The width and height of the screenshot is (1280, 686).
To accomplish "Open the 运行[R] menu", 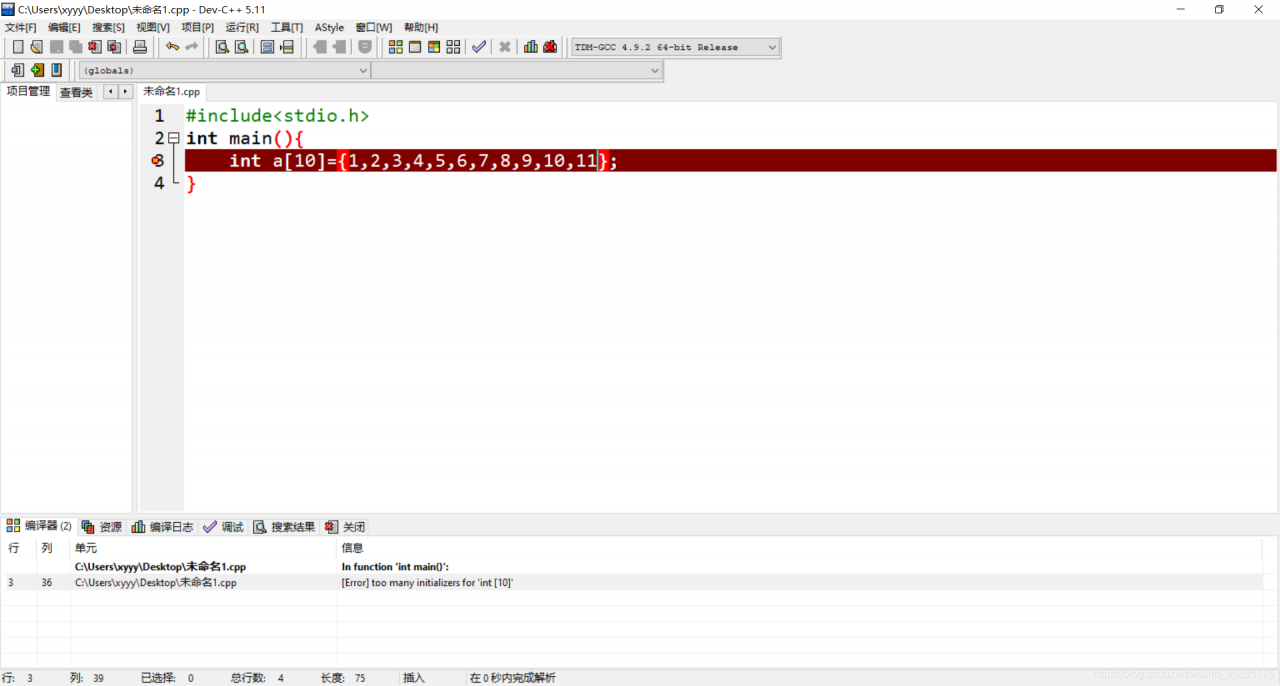I will [242, 27].
